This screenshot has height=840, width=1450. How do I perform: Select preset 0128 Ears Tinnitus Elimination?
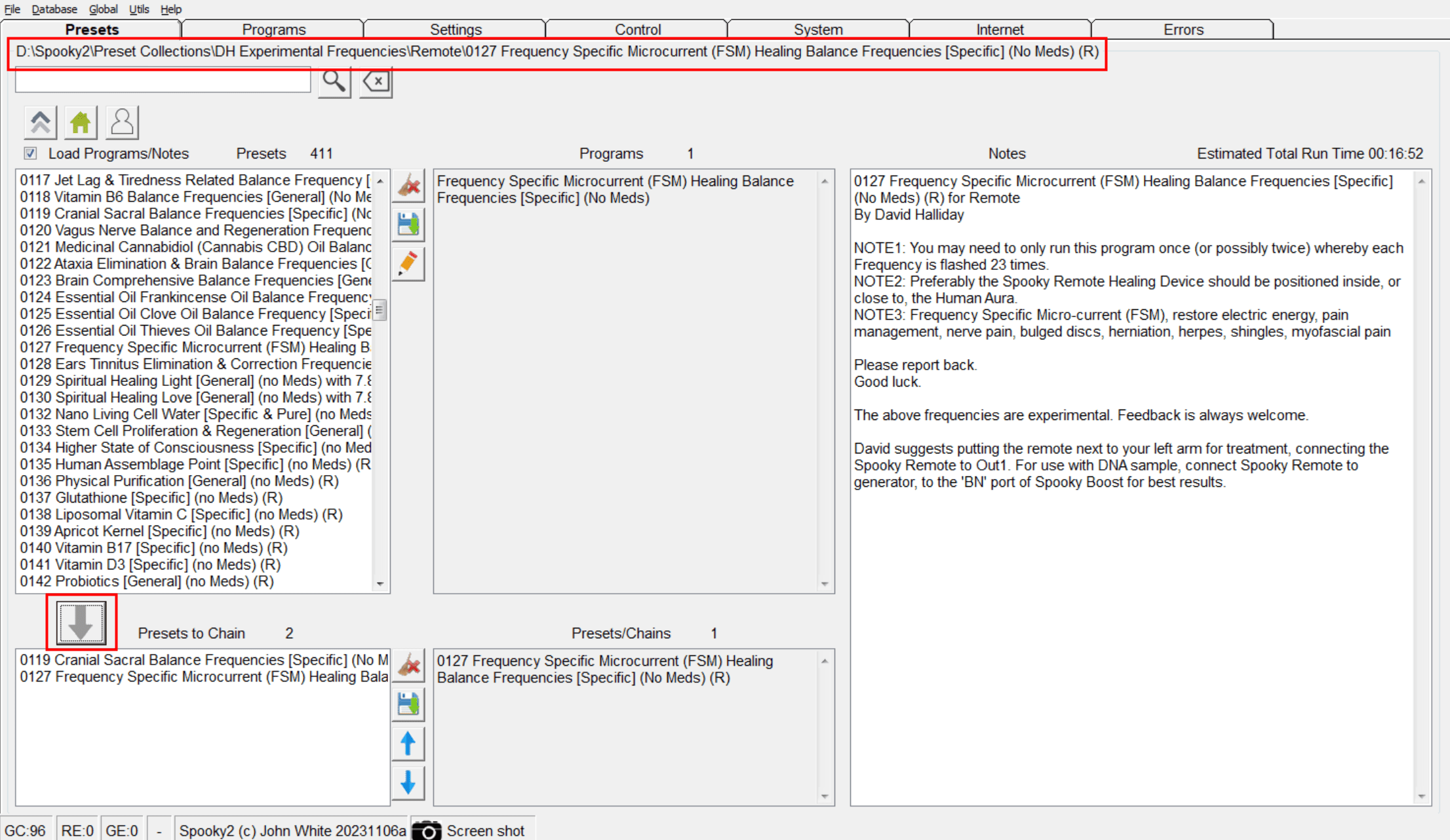point(195,364)
